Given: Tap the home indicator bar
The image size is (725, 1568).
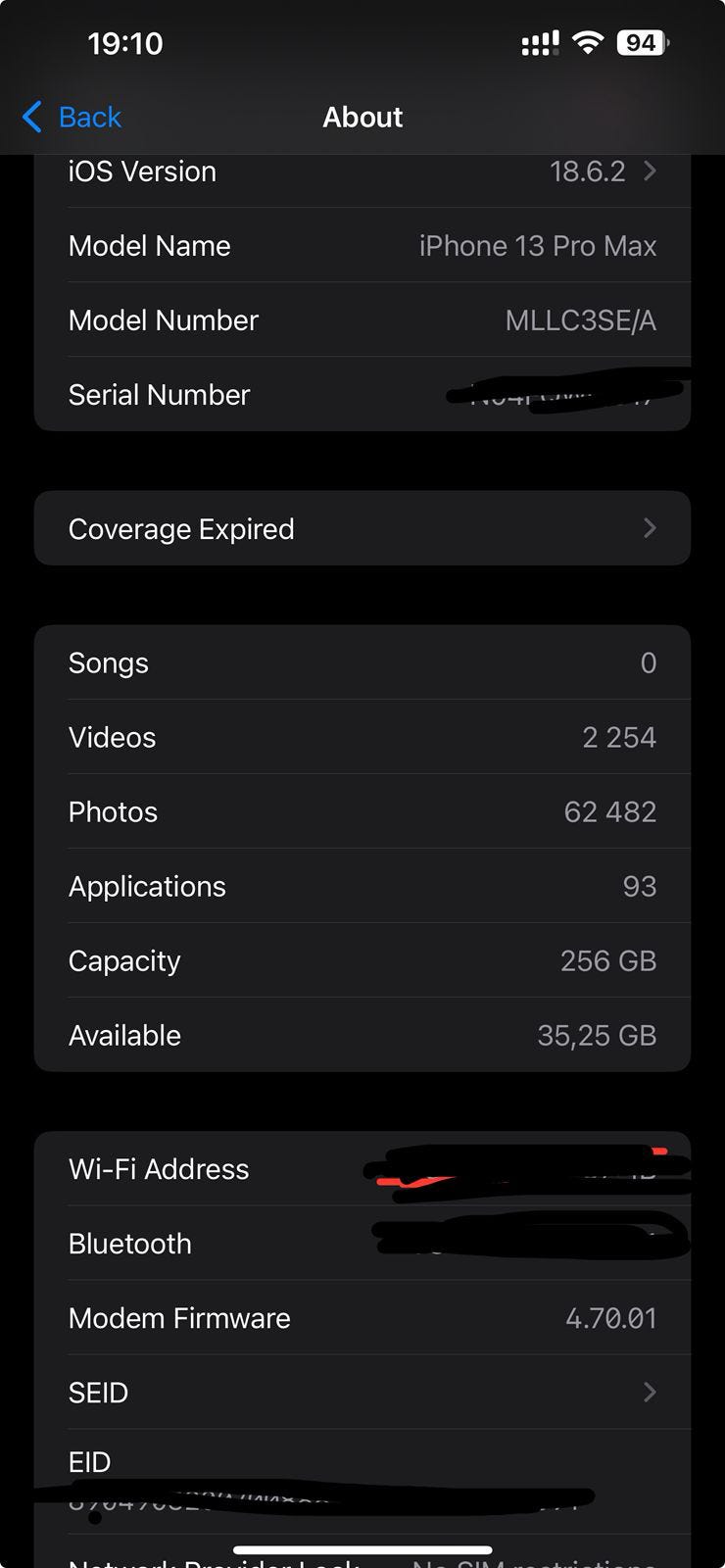Looking at the screenshot, I should click(362, 1550).
